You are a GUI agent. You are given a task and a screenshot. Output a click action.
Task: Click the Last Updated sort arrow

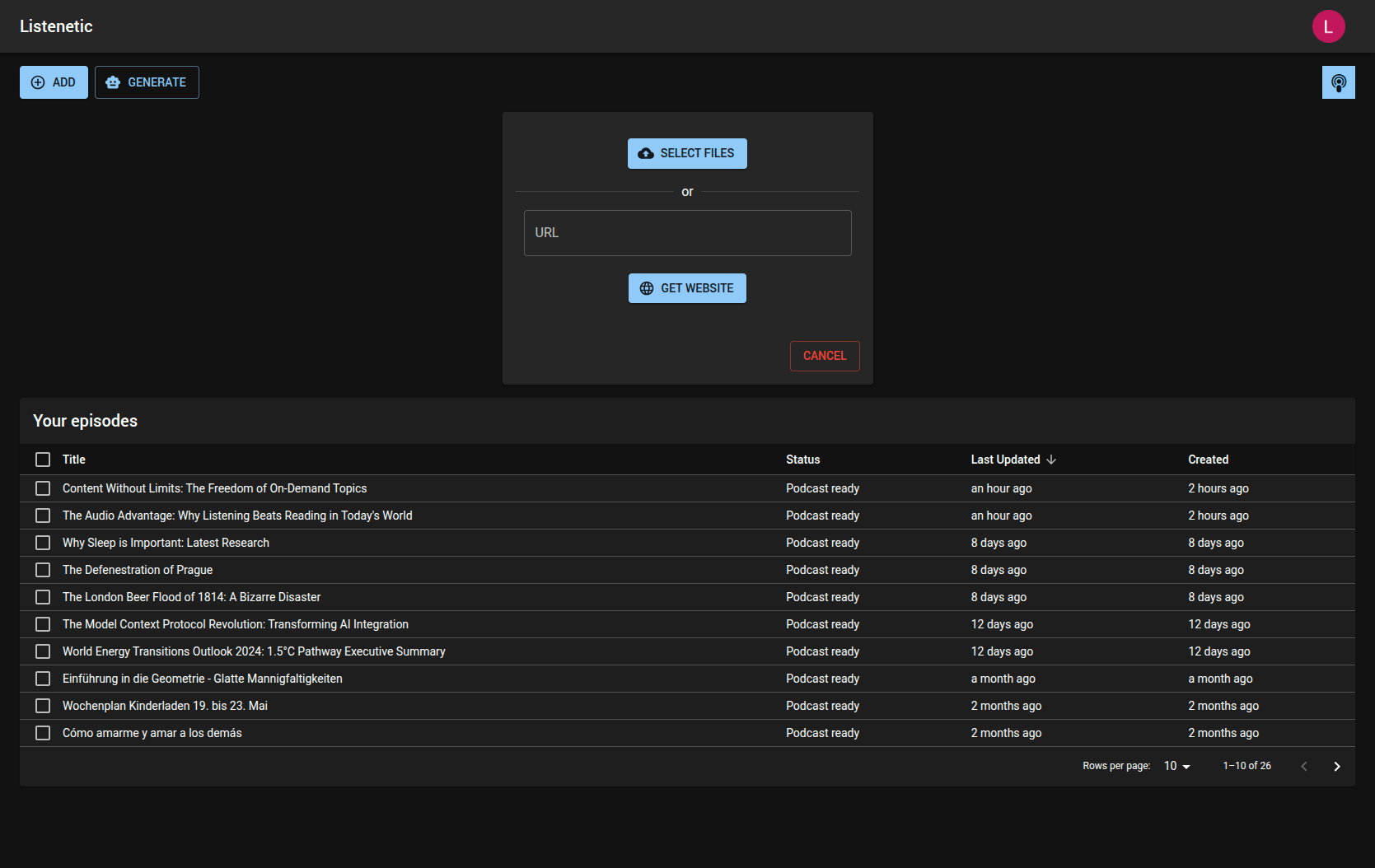[x=1051, y=460]
